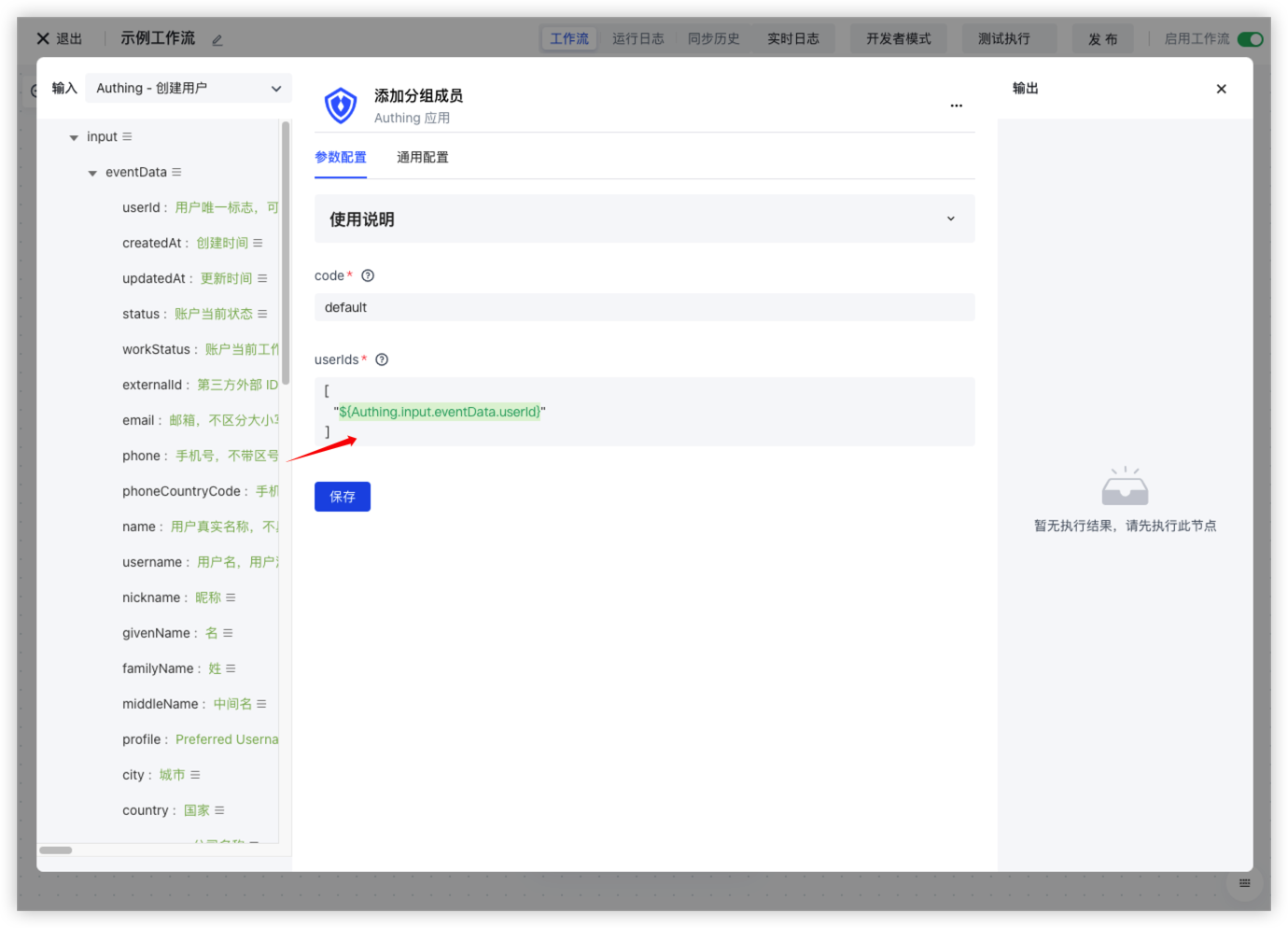Click the 保存 button
Screen dimensions: 1288x928
pyautogui.click(x=343, y=497)
